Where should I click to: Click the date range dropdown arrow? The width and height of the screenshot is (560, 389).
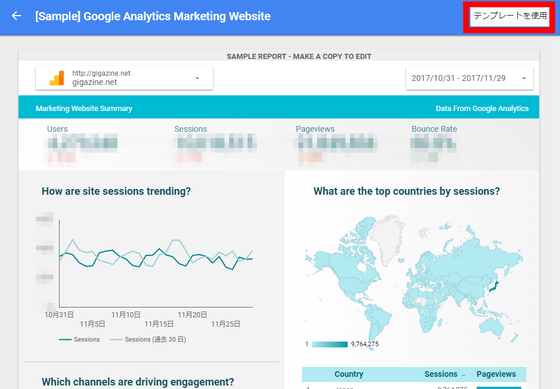pos(524,78)
